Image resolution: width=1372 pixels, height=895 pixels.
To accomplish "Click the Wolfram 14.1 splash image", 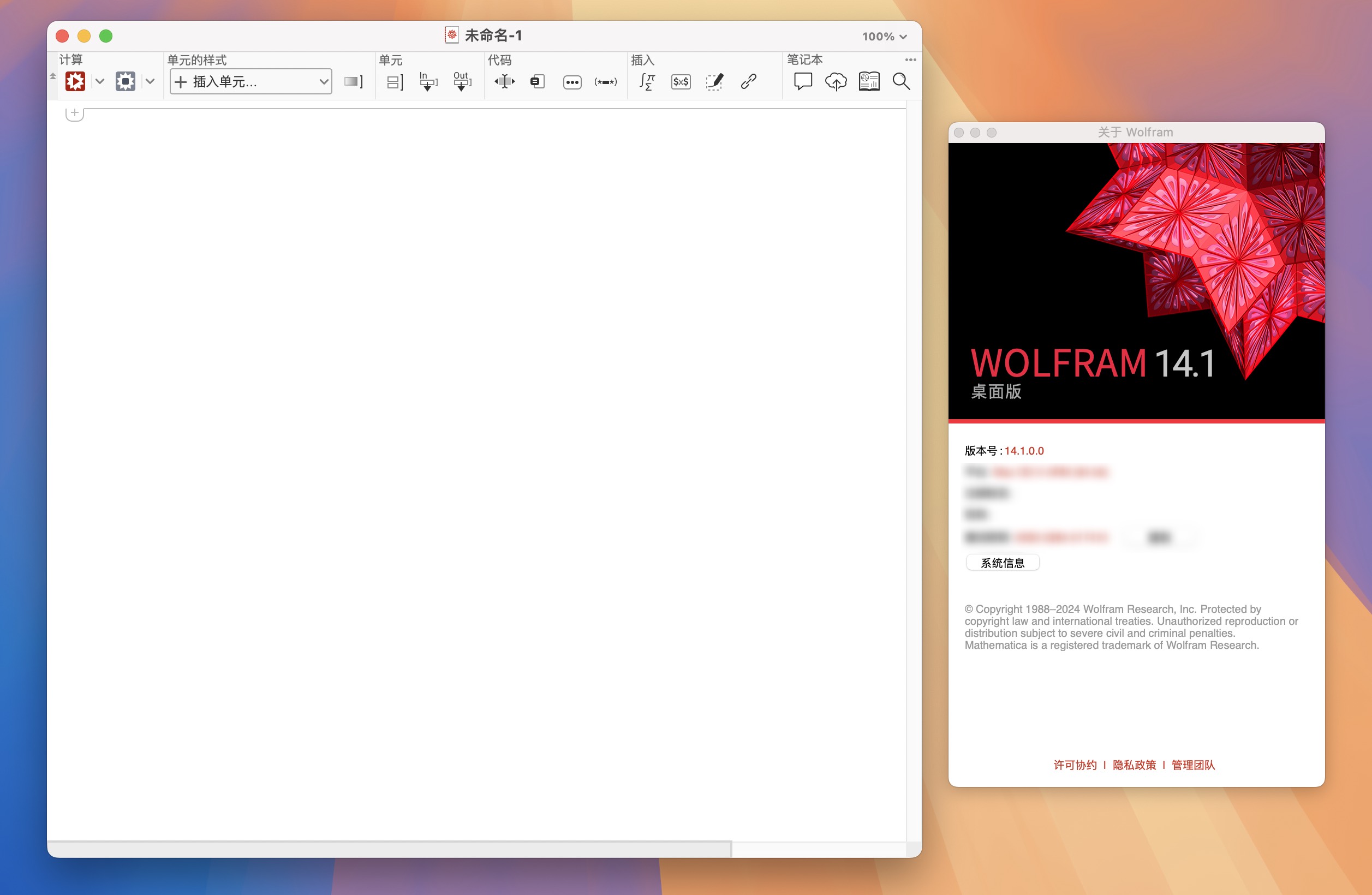I will pos(1136,281).
